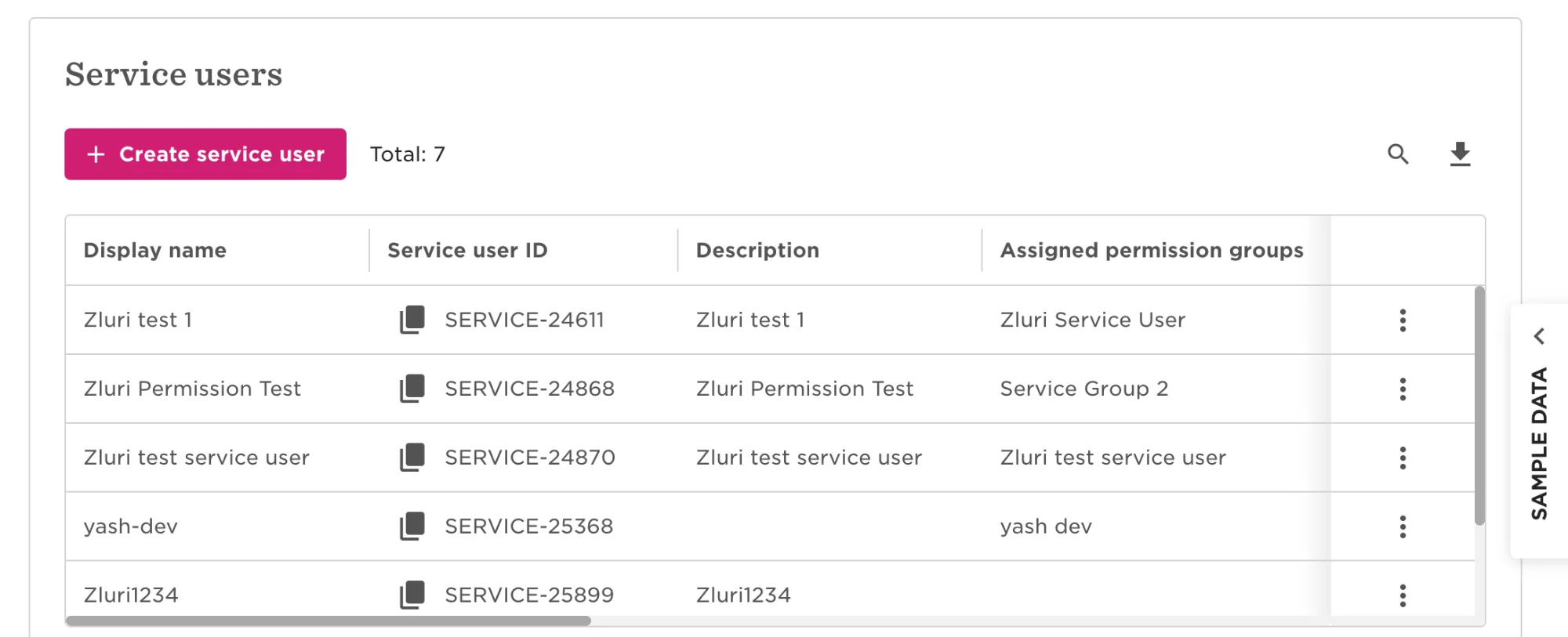Open actions menu for Zluri1234 row
Viewport: 1568px width, 637px height.
coord(1403,595)
